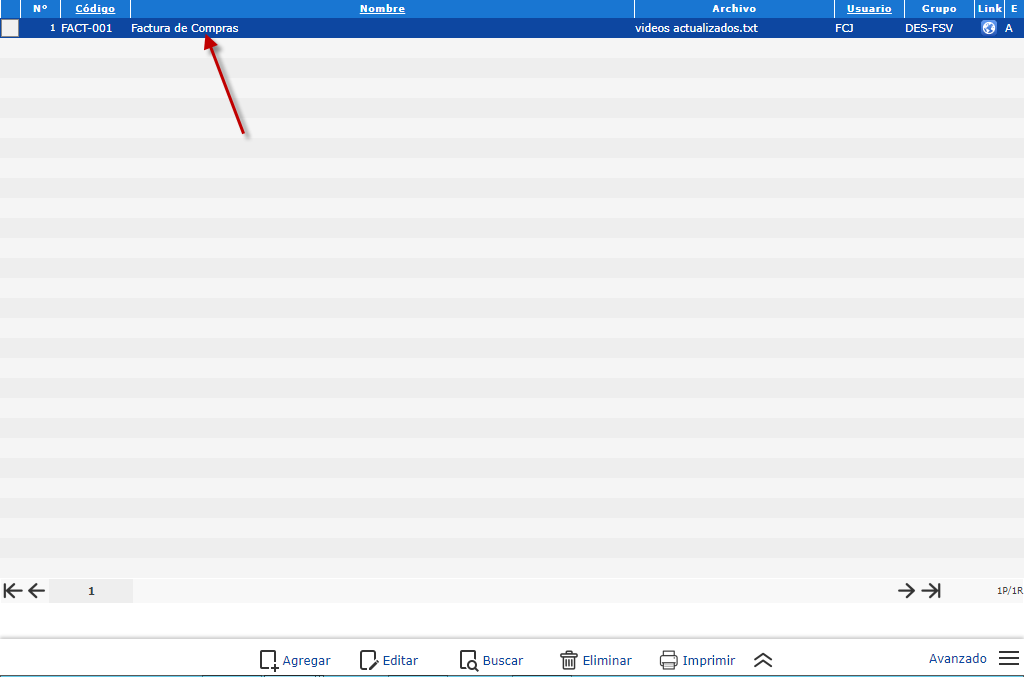Go to the first page arrow
Image resolution: width=1024 pixels, height=677 pixels.
point(12,591)
